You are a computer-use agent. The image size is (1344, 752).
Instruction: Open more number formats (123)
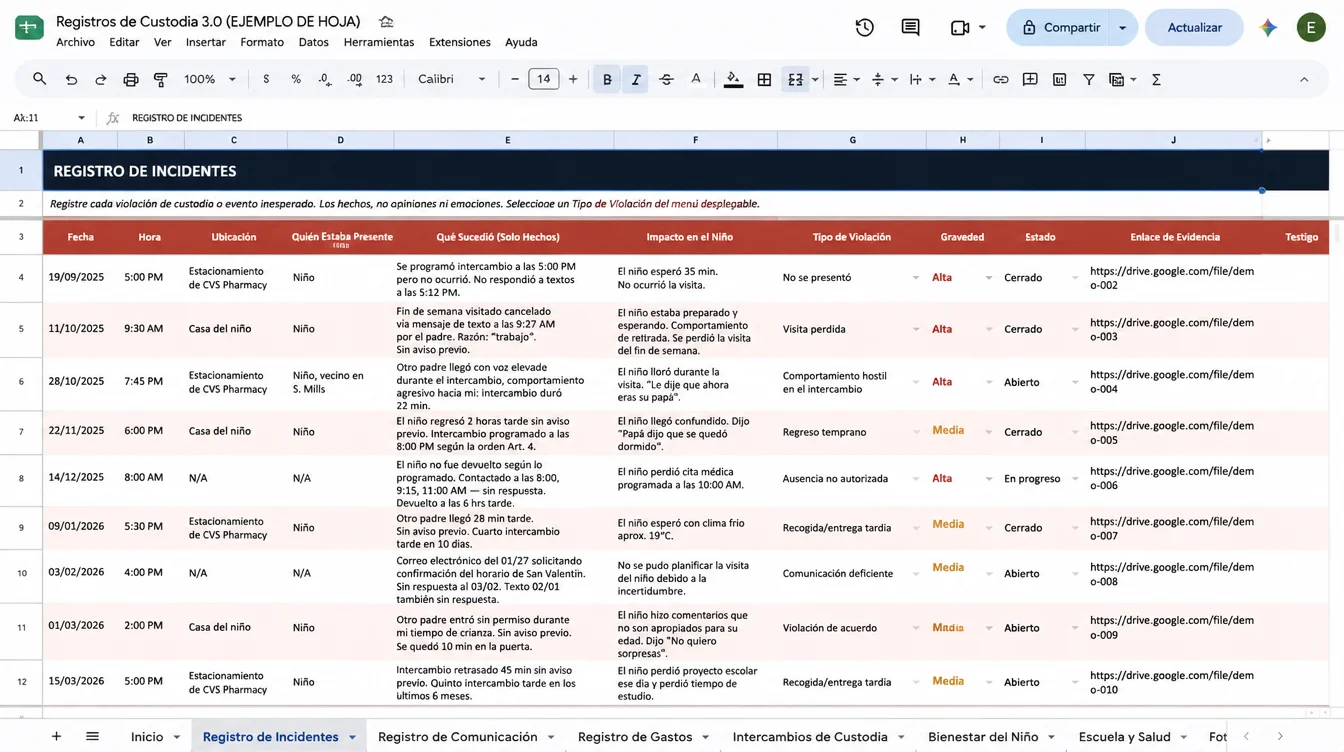(385, 79)
